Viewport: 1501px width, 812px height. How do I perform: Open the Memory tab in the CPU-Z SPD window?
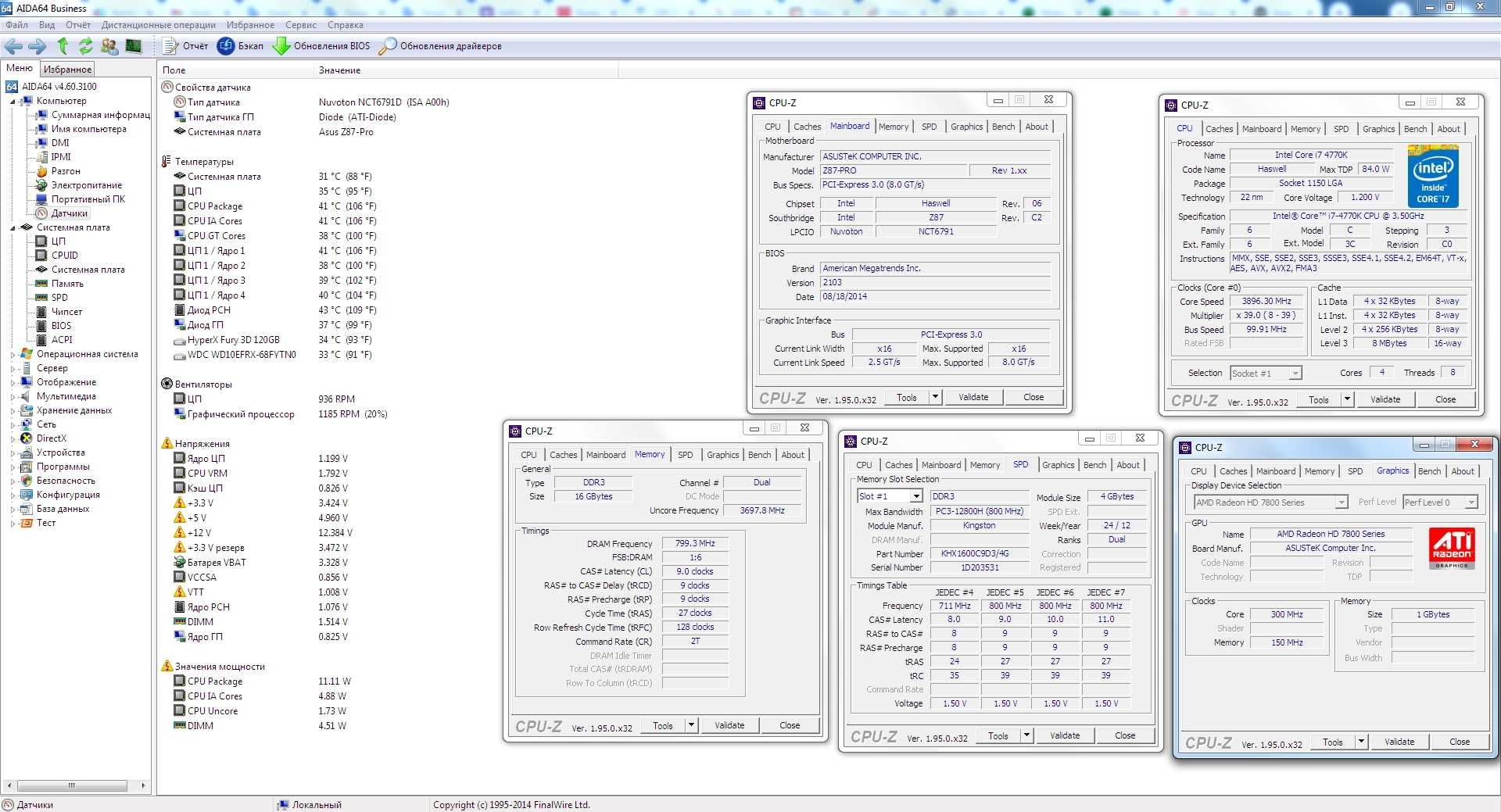984,465
